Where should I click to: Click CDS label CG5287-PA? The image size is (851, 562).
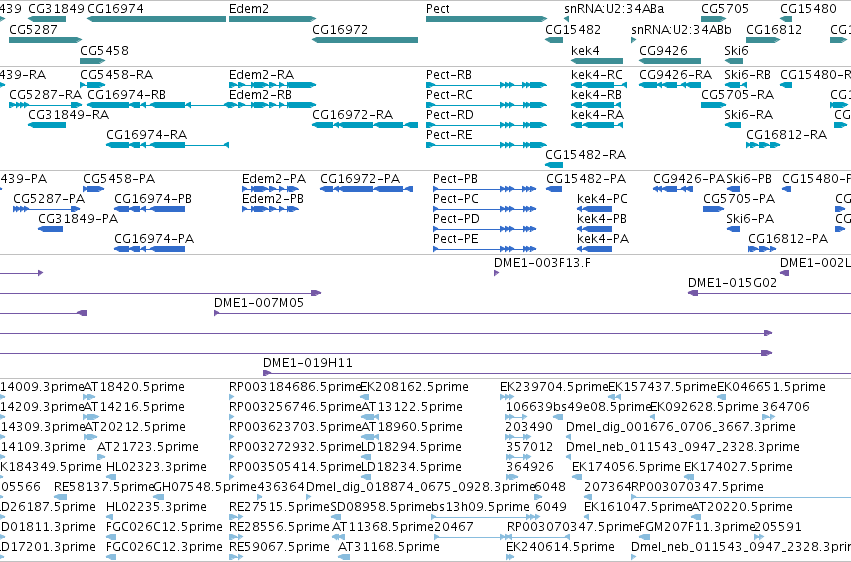49,199
